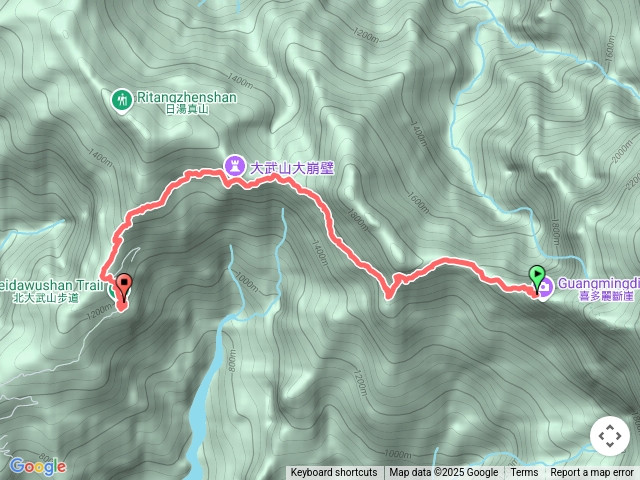Click the 北大武山步道 trail label
Image resolution: width=640 pixels, height=480 pixels.
pos(46,298)
